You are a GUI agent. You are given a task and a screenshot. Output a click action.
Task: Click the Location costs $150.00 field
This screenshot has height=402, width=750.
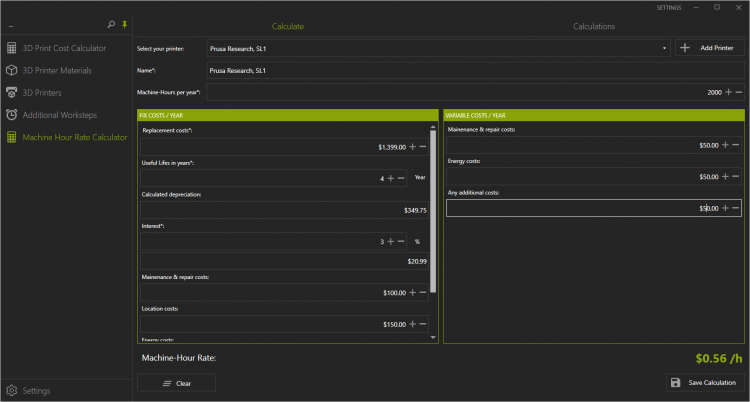[284, 324]
